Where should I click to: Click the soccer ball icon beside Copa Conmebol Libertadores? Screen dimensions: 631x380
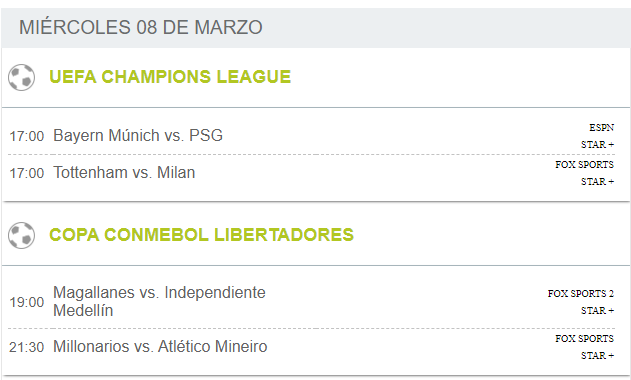[x=21, y=235]
